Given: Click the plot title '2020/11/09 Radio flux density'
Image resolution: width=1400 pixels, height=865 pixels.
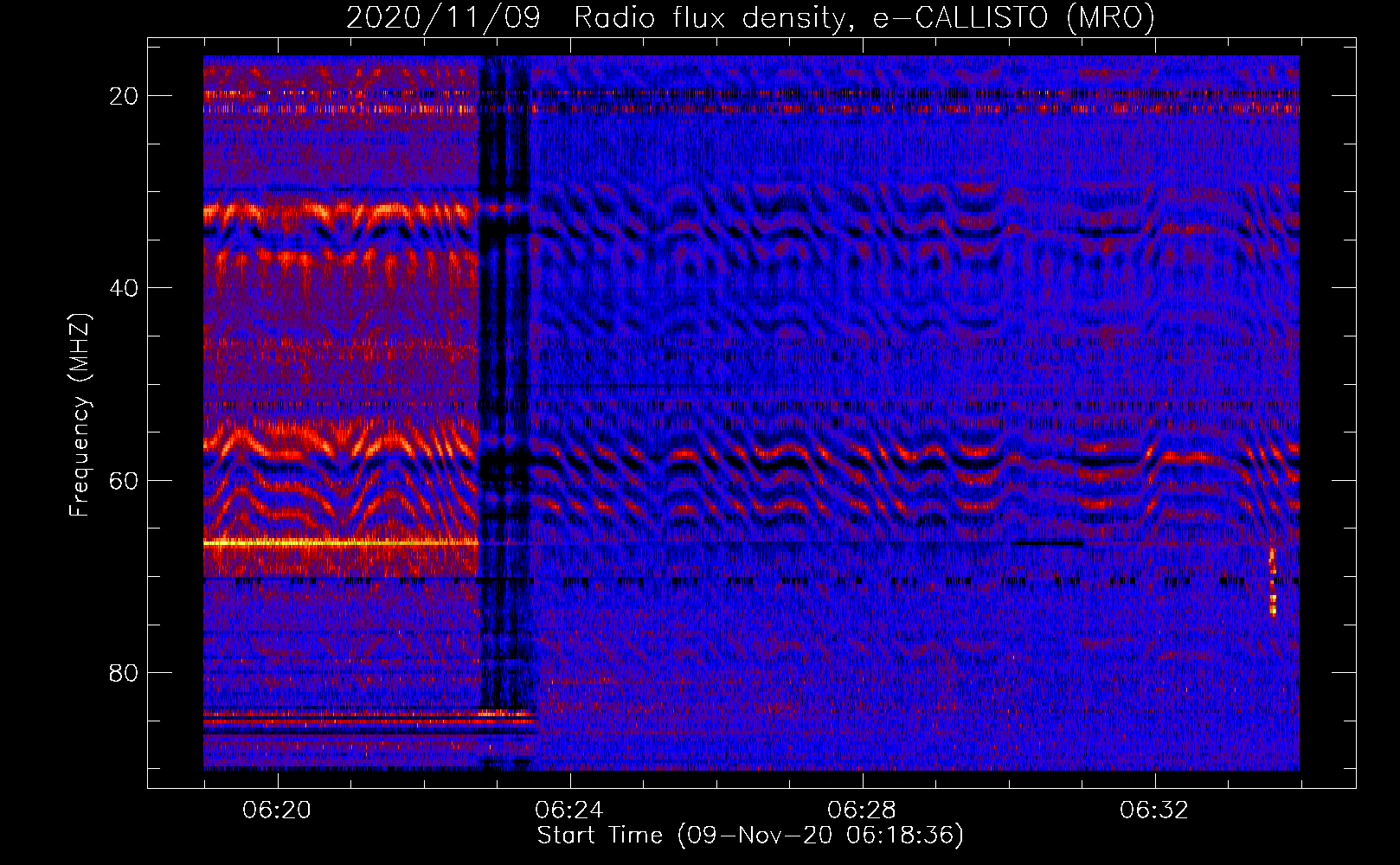Looking at the screenshot, I should (x=750, y=17).
